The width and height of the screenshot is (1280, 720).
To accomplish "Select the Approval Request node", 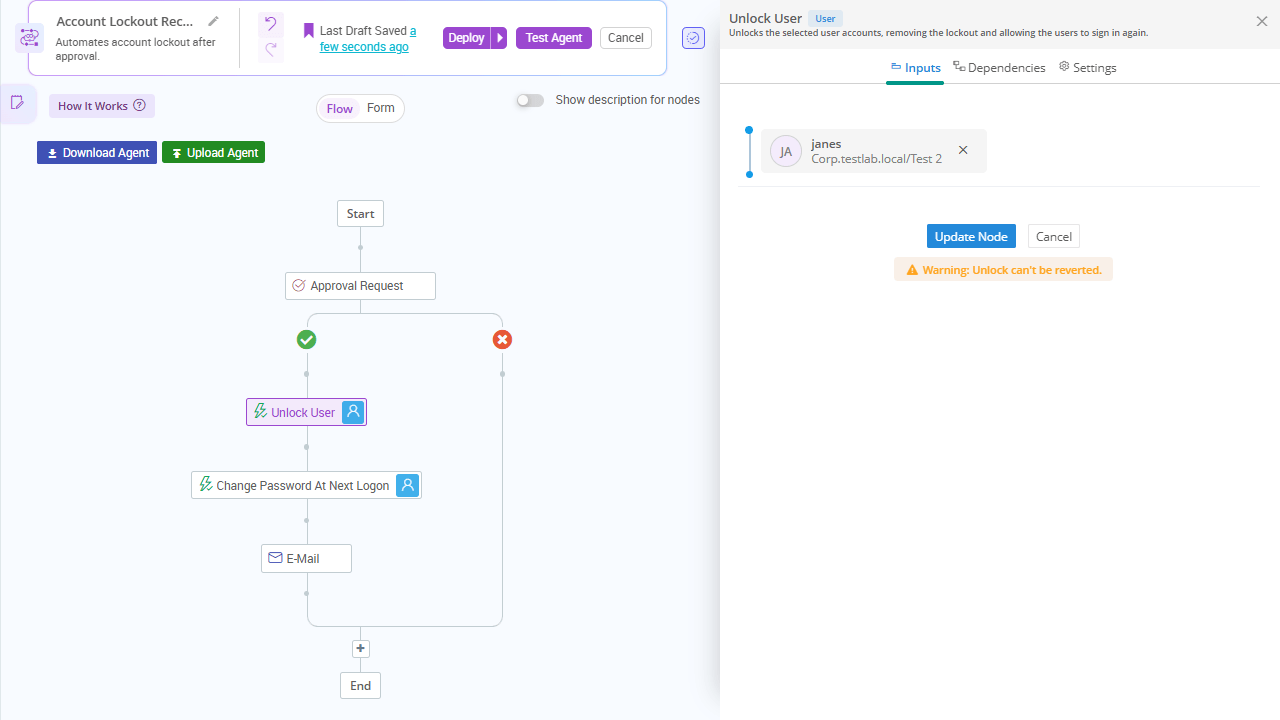I will pyautogui.click(x=360, y=286).
